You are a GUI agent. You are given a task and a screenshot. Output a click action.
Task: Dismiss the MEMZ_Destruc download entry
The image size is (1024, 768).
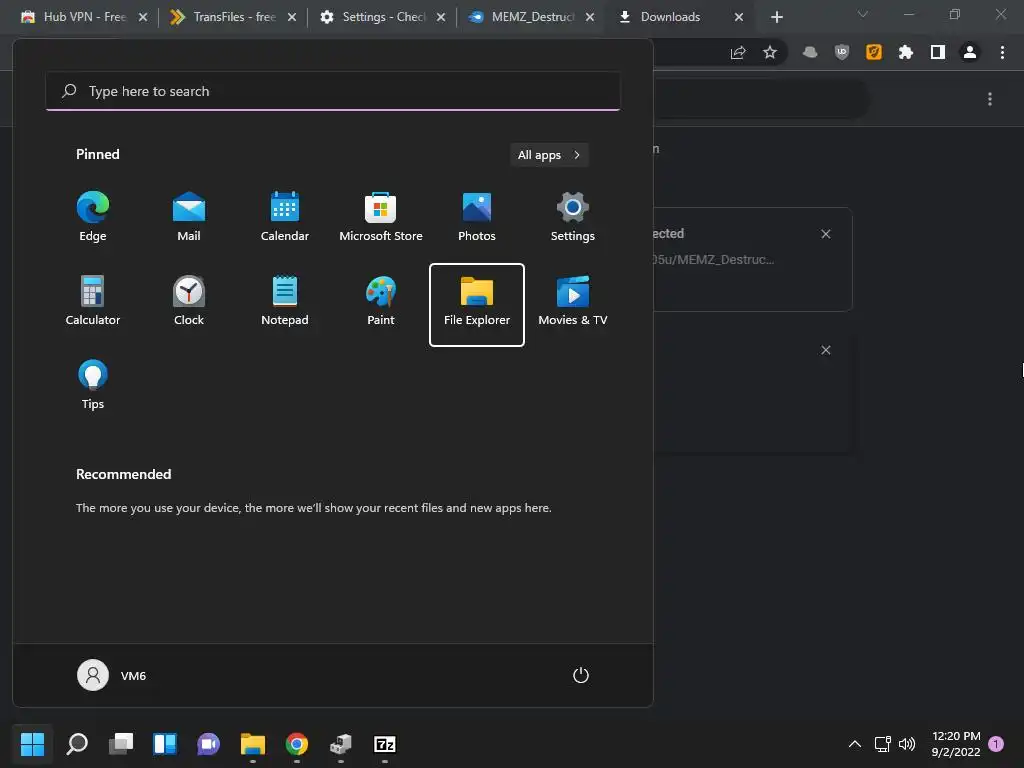pyautogui.click(x=825, y=234)
